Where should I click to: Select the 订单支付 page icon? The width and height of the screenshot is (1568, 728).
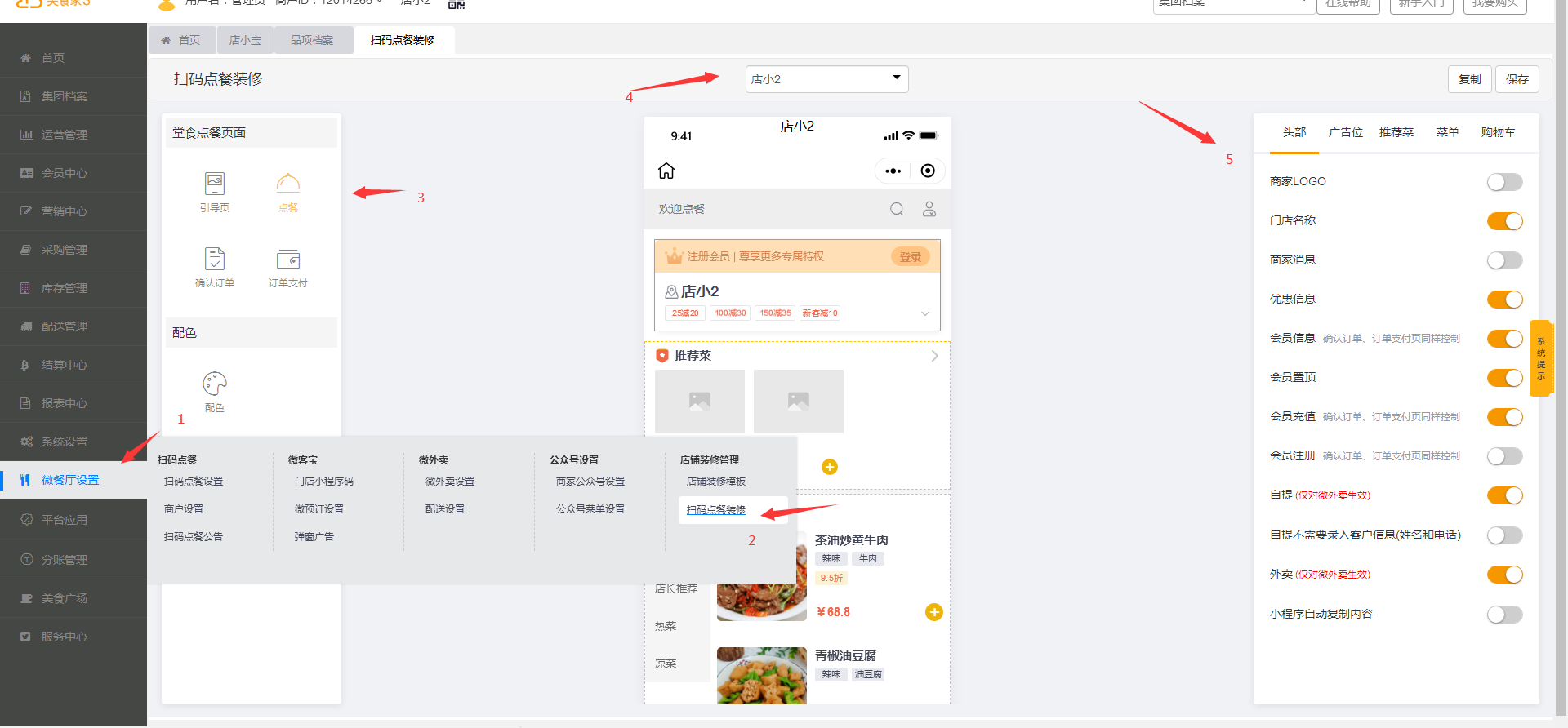288,268
